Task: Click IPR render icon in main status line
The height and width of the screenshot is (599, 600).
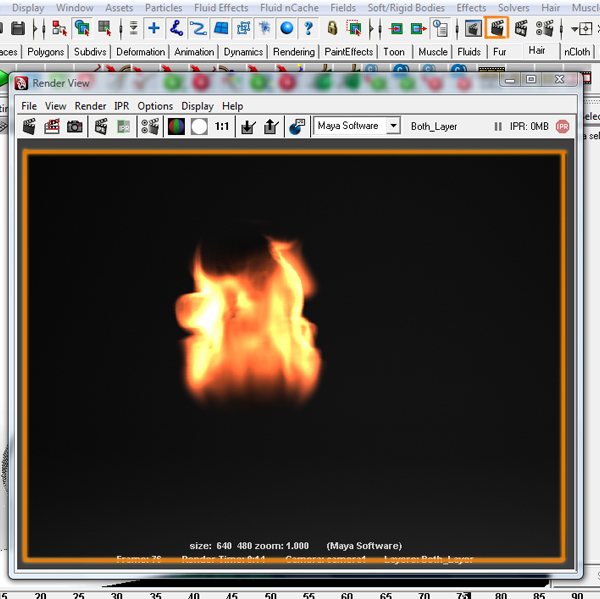Action: 521,28
